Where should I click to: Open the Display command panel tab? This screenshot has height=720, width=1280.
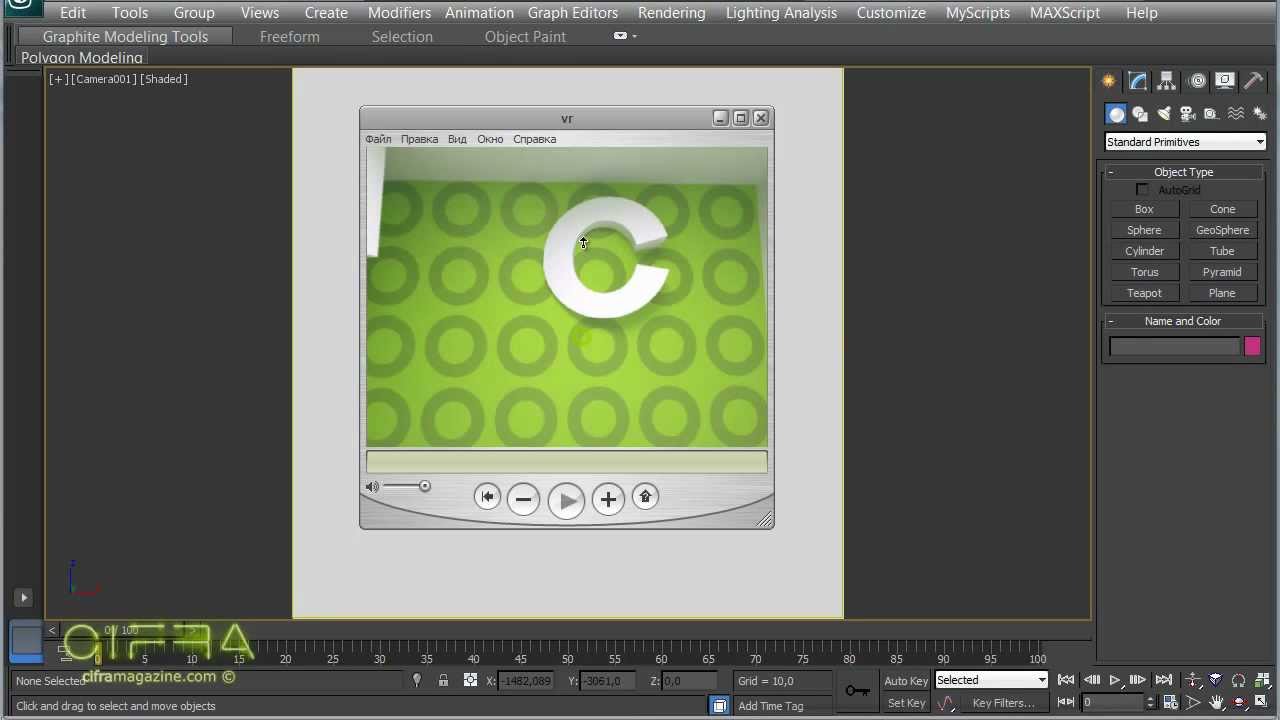pos(1226,81)
